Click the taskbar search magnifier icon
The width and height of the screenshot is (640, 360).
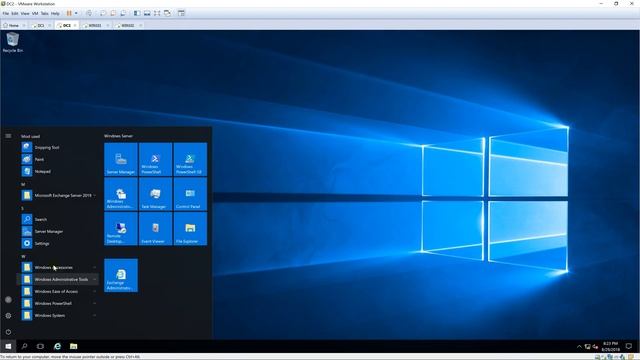coord(24,346)
